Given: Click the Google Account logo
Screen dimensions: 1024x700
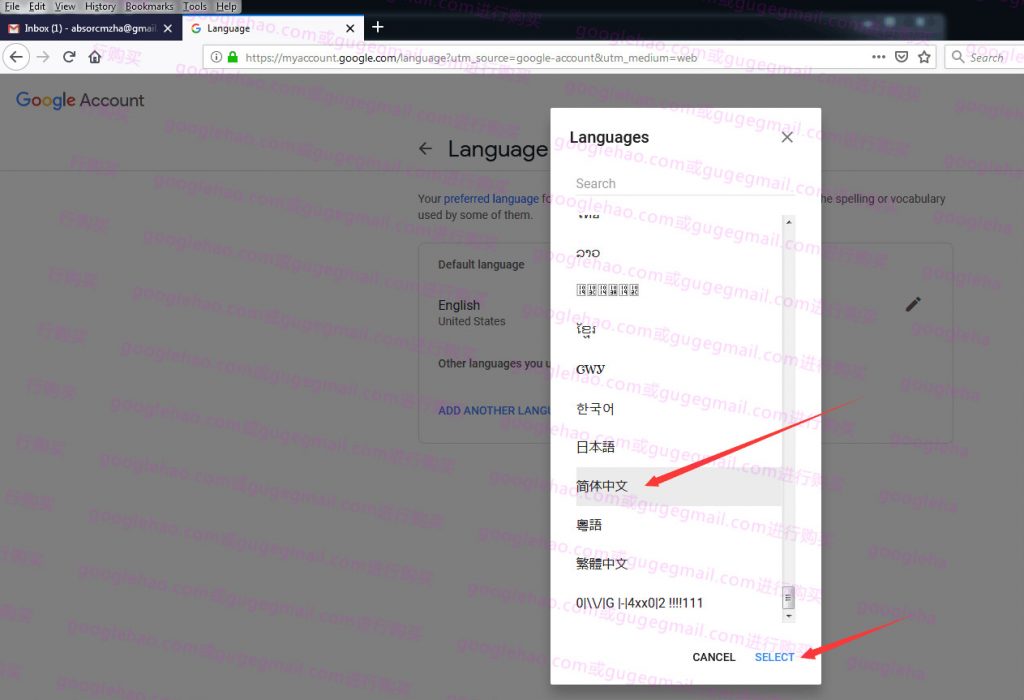Looking at the screenshot, I should click(x=80, y=100).
